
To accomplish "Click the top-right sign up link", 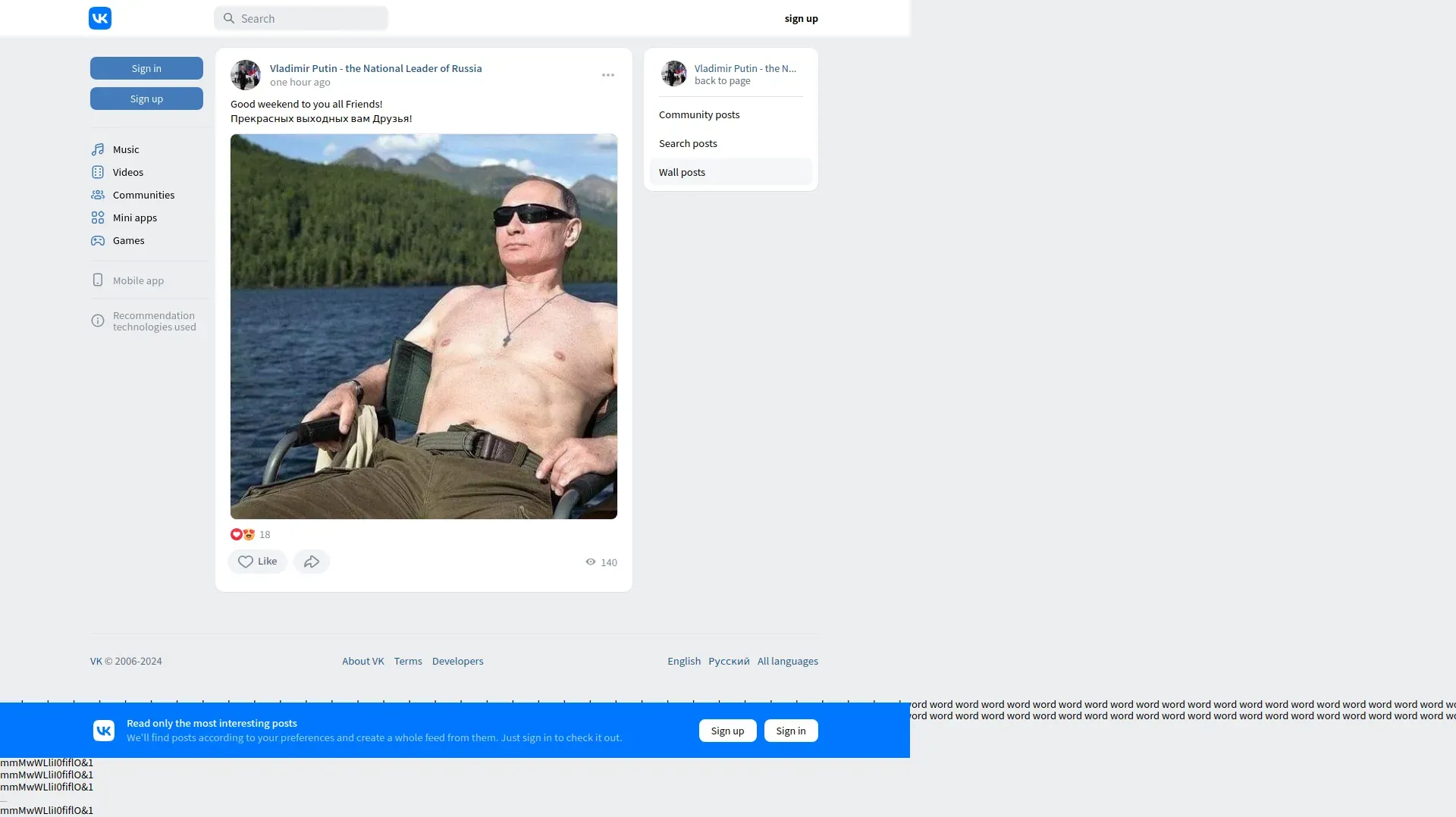I will 801,18.
